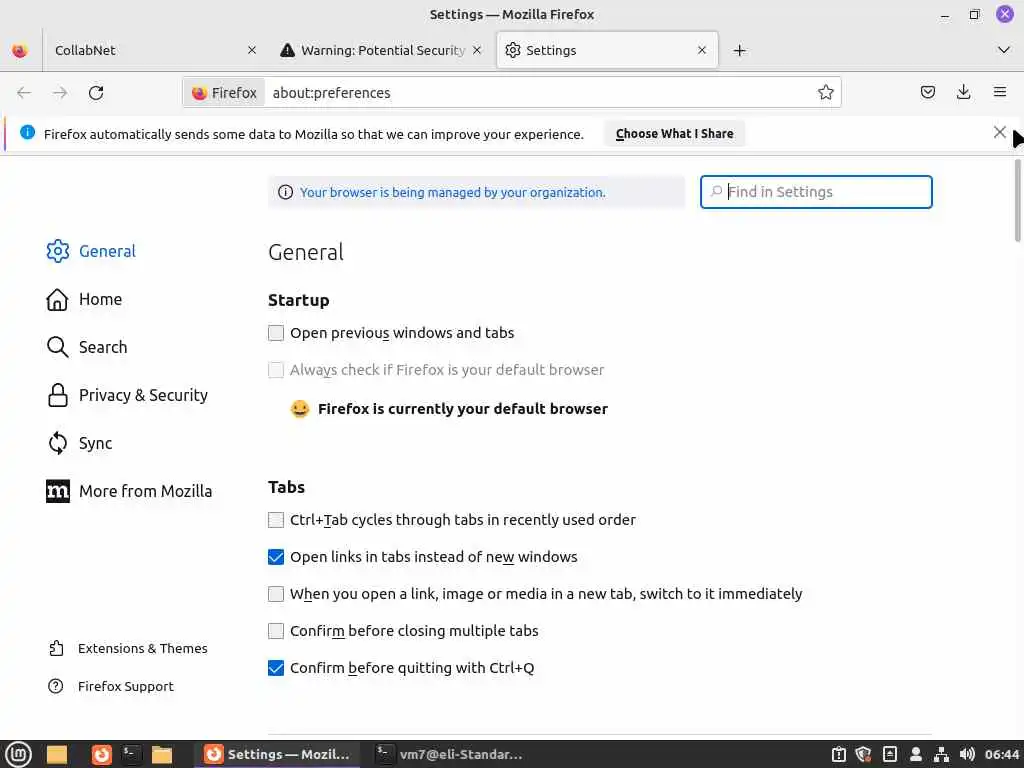Enable Confirm before closing multiple tabs
1024x768 pixels.
pos(276,631)
